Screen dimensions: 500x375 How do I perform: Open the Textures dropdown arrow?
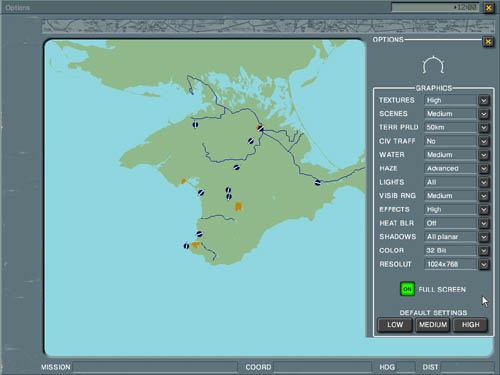(x=484, y=100)
